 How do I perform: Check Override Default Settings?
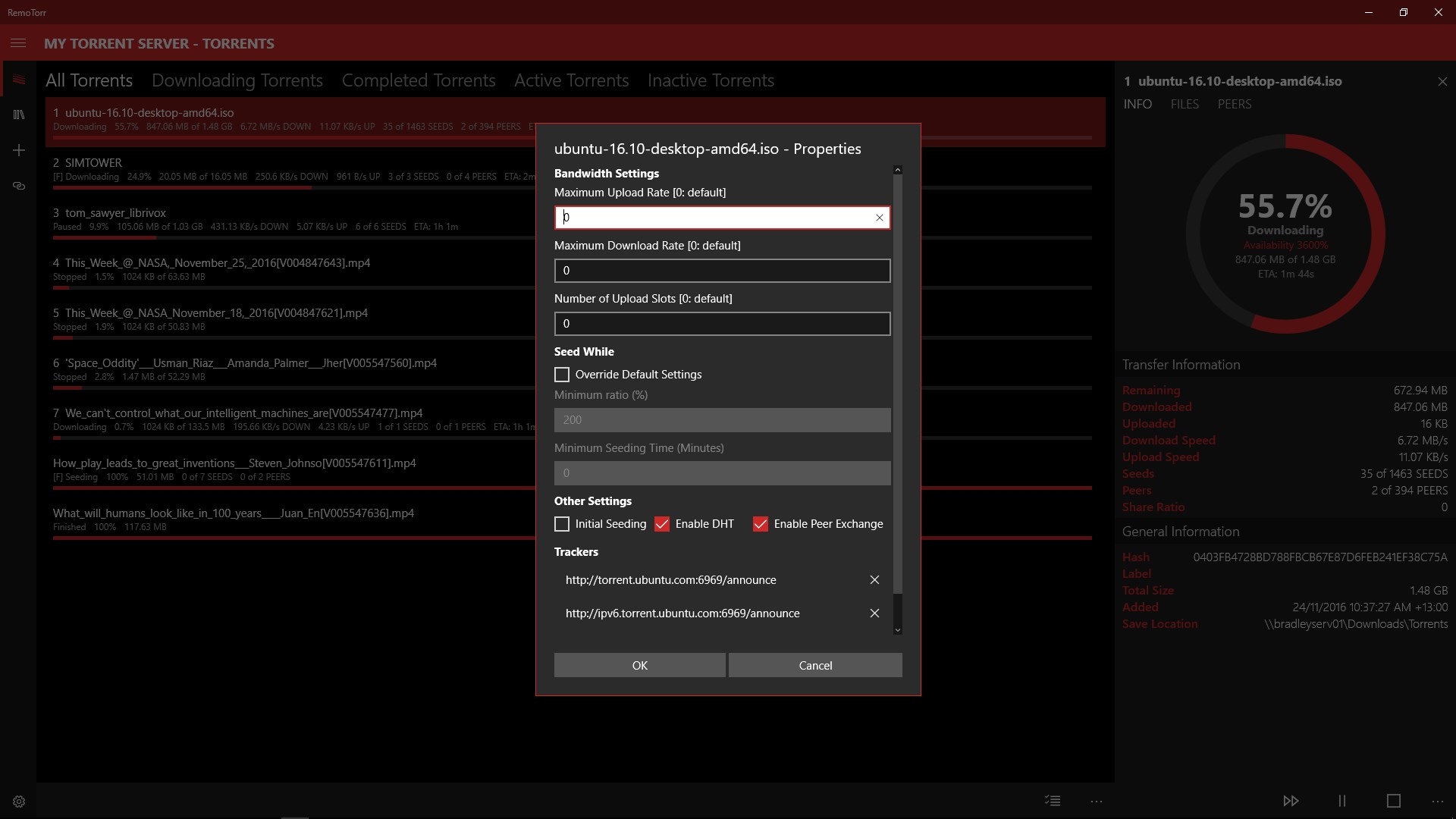562,375
